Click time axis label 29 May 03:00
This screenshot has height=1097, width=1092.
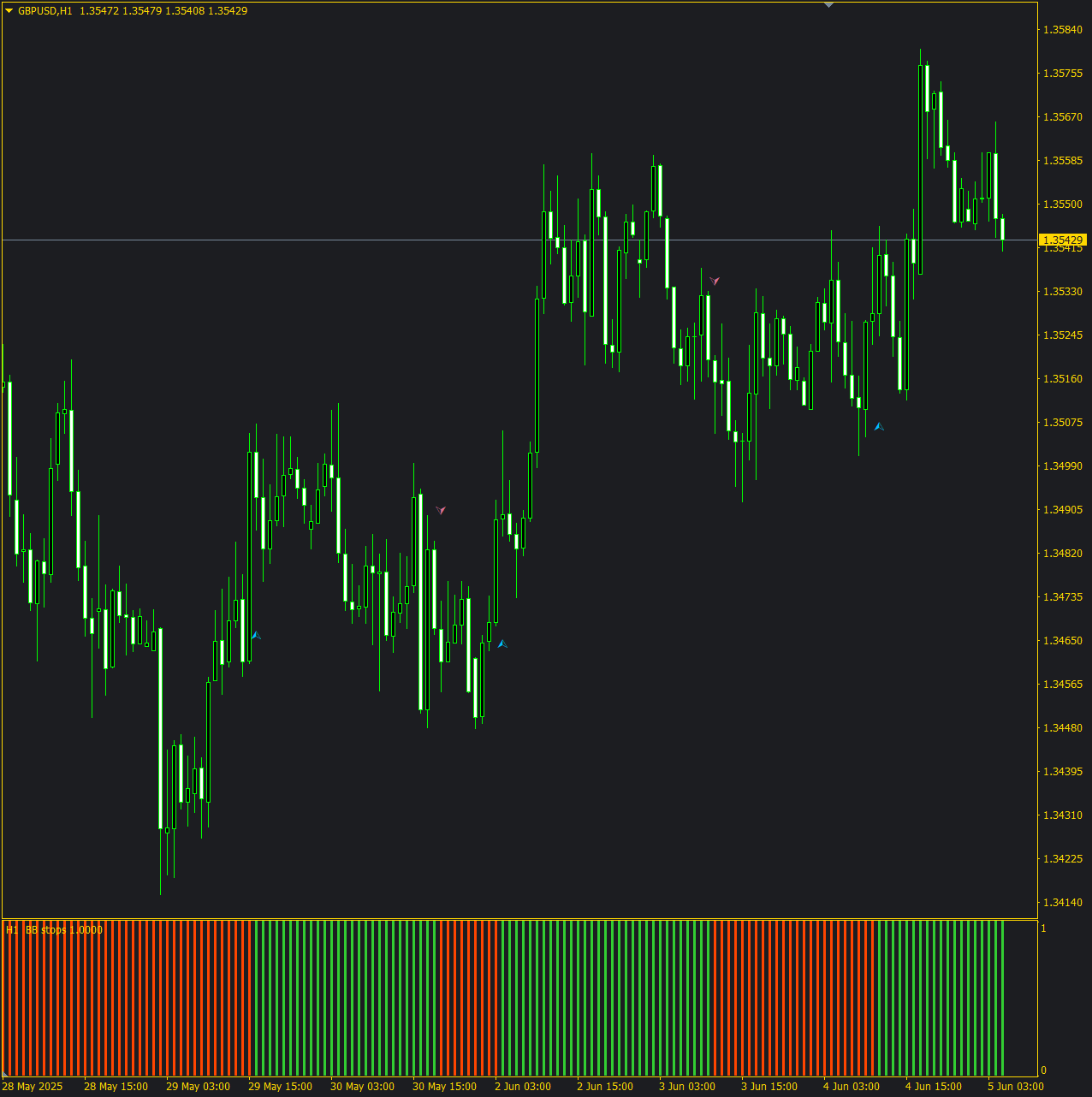point(198,1087)
